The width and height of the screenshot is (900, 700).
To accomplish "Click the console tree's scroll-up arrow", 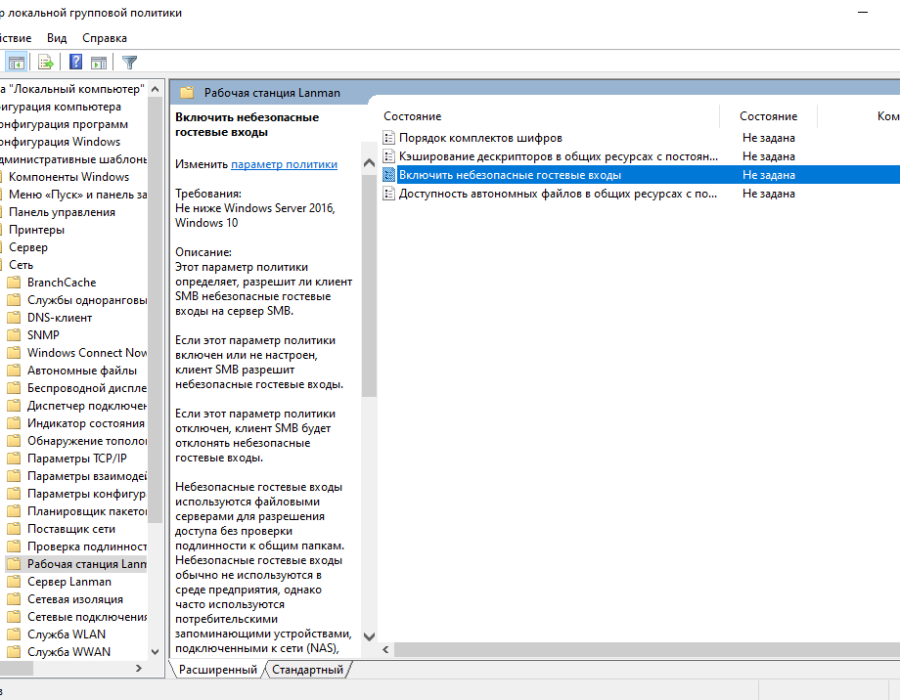I will [x=155, y=89].
